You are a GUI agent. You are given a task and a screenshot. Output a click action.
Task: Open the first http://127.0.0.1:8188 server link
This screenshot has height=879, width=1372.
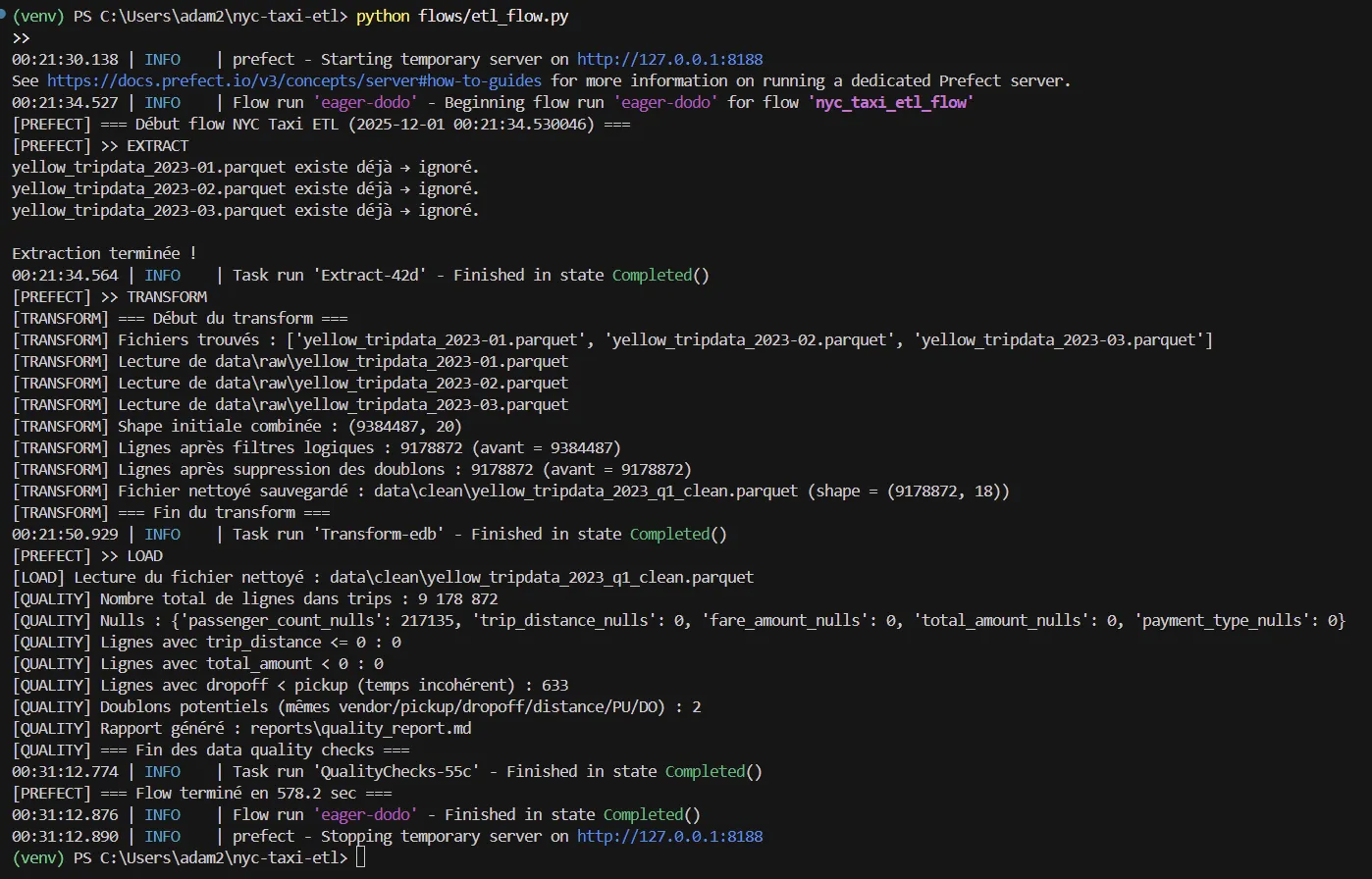(x=669, y=60)
